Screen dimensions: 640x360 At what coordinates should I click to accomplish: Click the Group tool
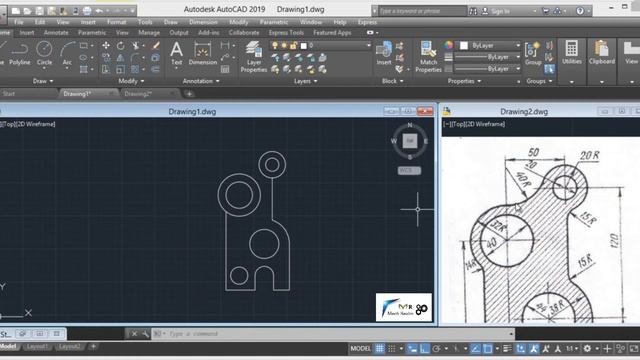point(533,53)
